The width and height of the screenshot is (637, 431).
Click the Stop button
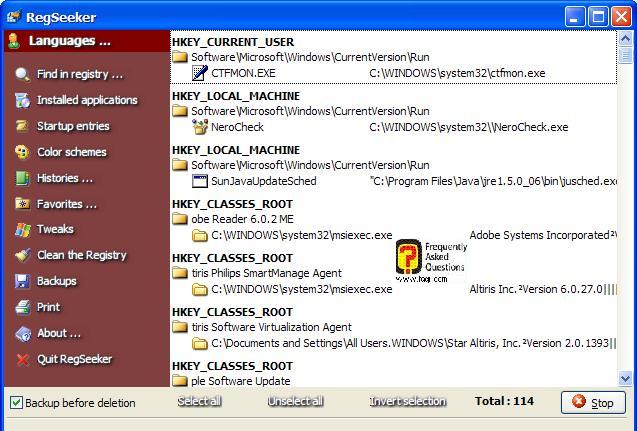click(593, 403)
